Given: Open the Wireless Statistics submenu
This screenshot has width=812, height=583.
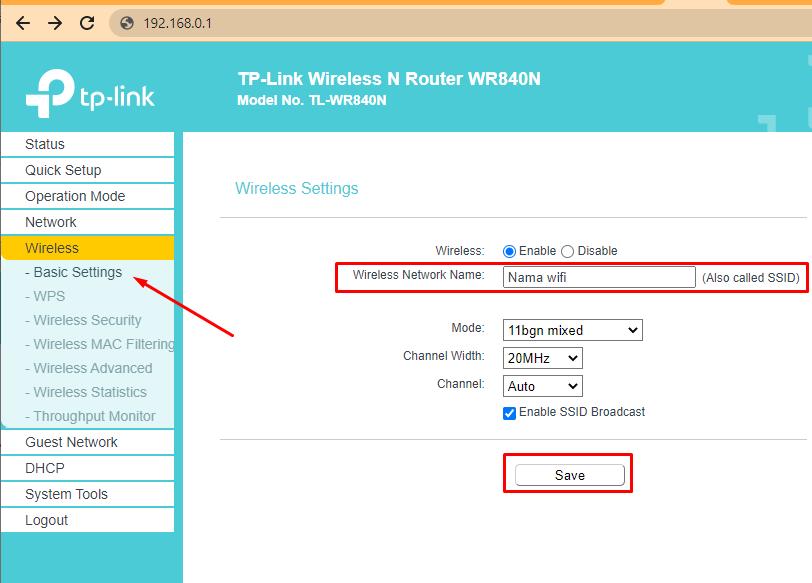Looking at the screenshot, I should (85, 392).
